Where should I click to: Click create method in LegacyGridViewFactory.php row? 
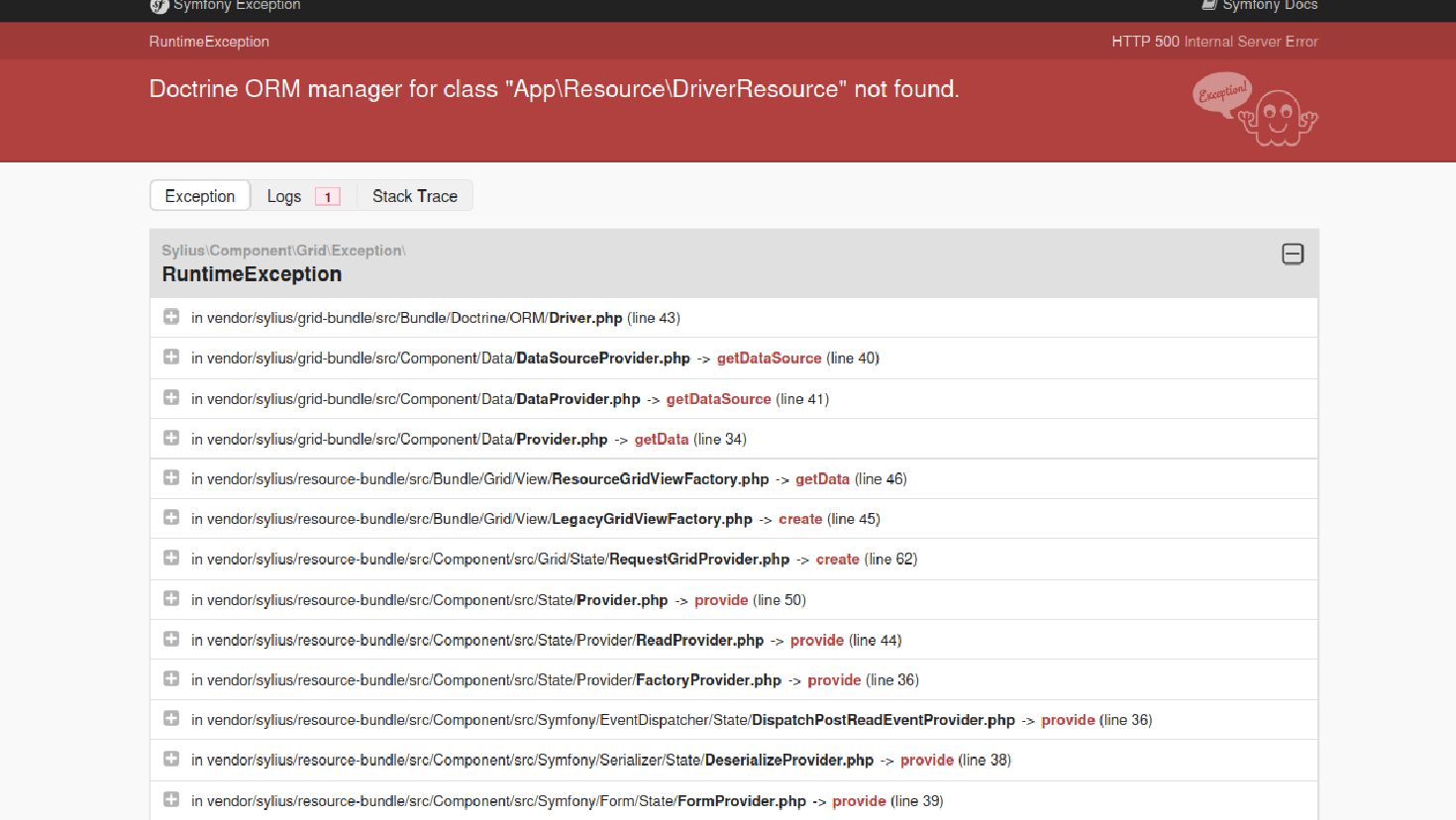click(x=800, y=519)
